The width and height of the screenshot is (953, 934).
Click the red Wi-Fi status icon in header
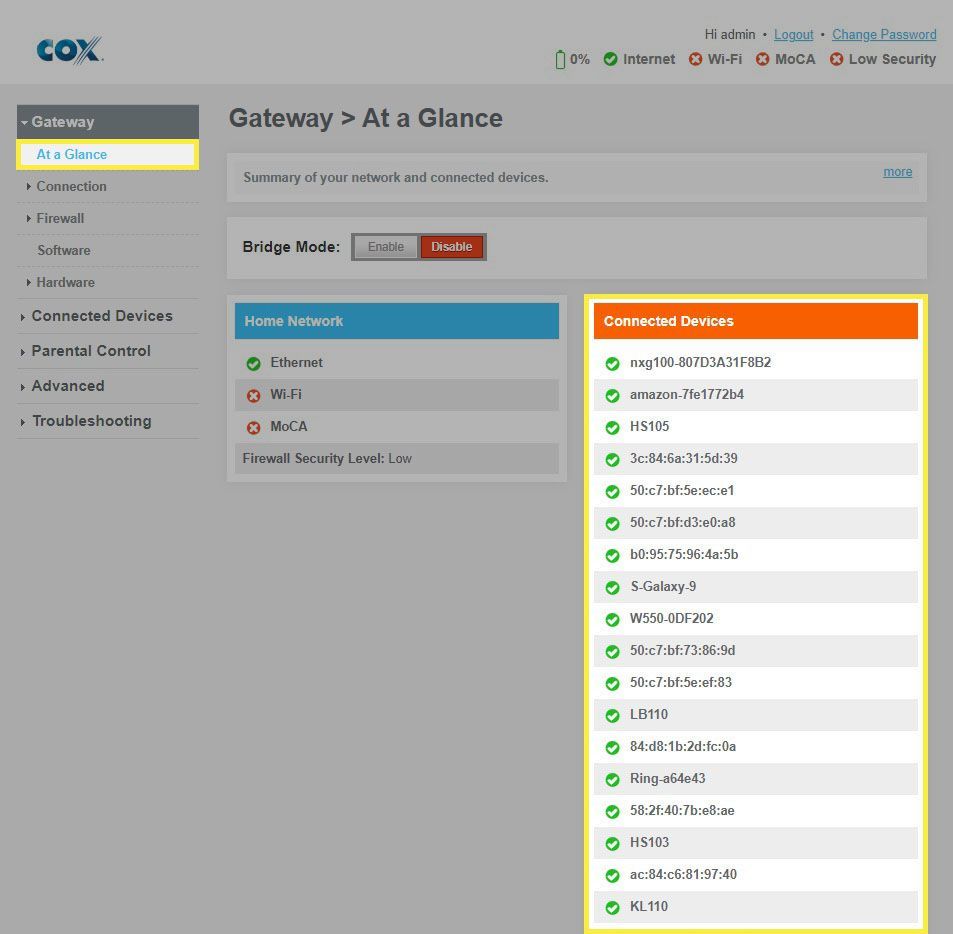[x=695, y=60]
